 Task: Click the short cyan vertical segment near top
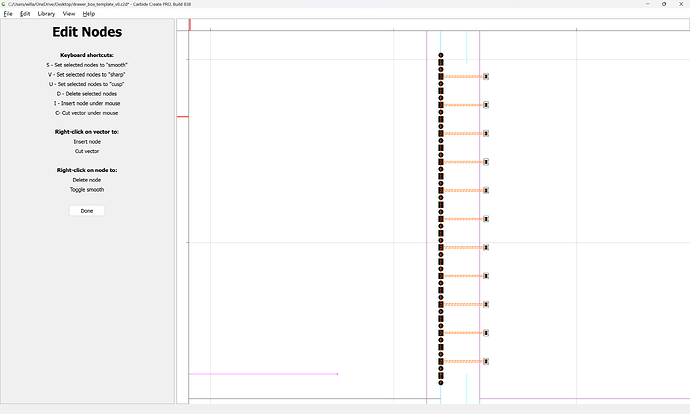pos(466,48)
